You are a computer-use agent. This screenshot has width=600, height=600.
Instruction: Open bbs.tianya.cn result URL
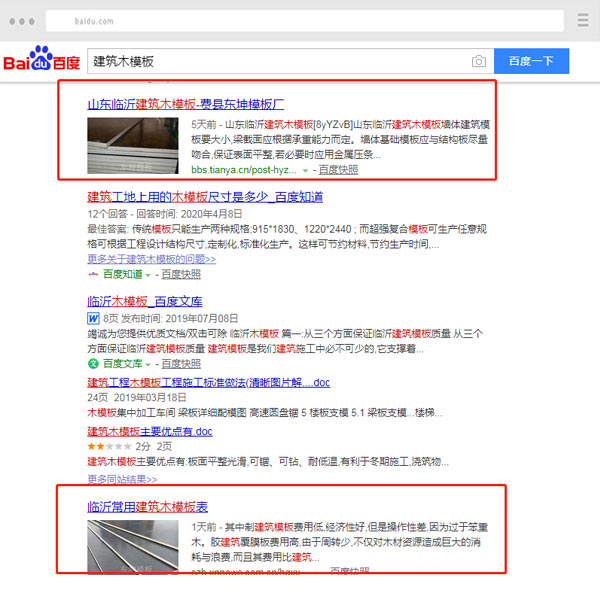(x=244, y=170)
